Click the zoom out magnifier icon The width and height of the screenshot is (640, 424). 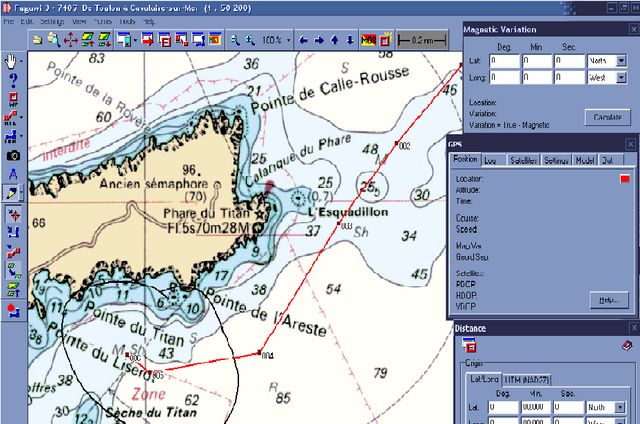pyautogui.click(x=234, y=40)
